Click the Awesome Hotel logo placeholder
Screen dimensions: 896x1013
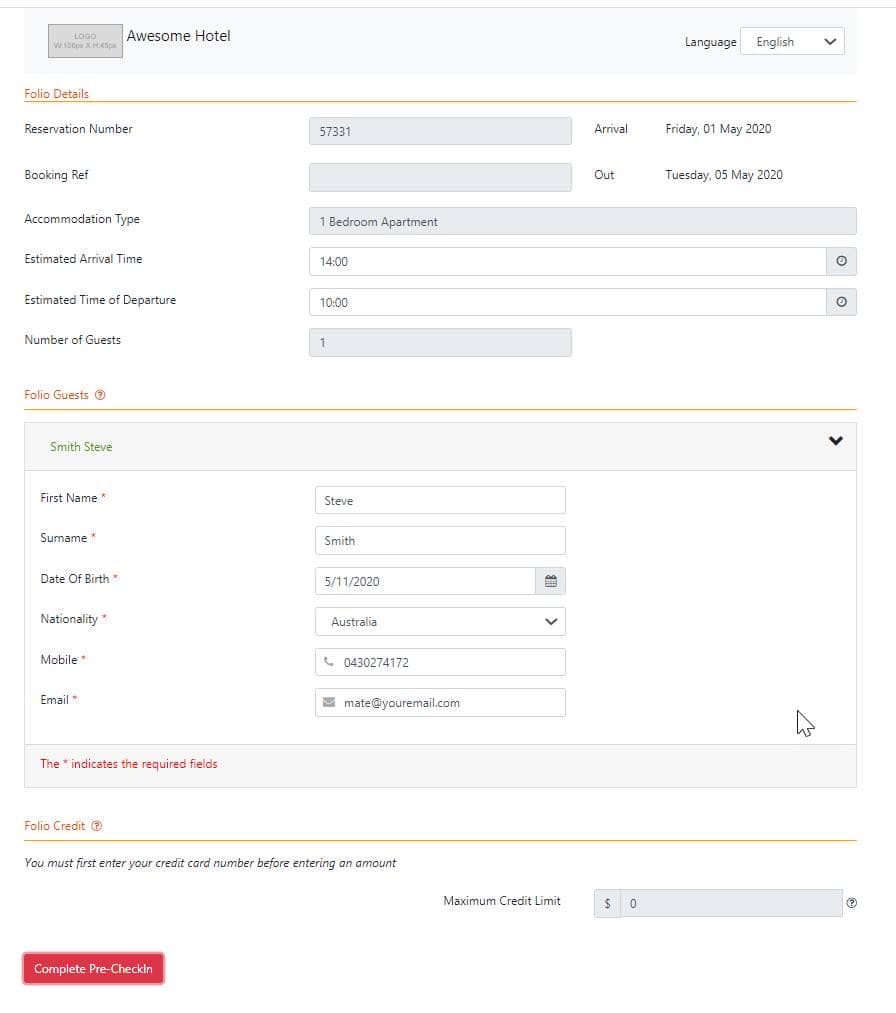[85, 41]
